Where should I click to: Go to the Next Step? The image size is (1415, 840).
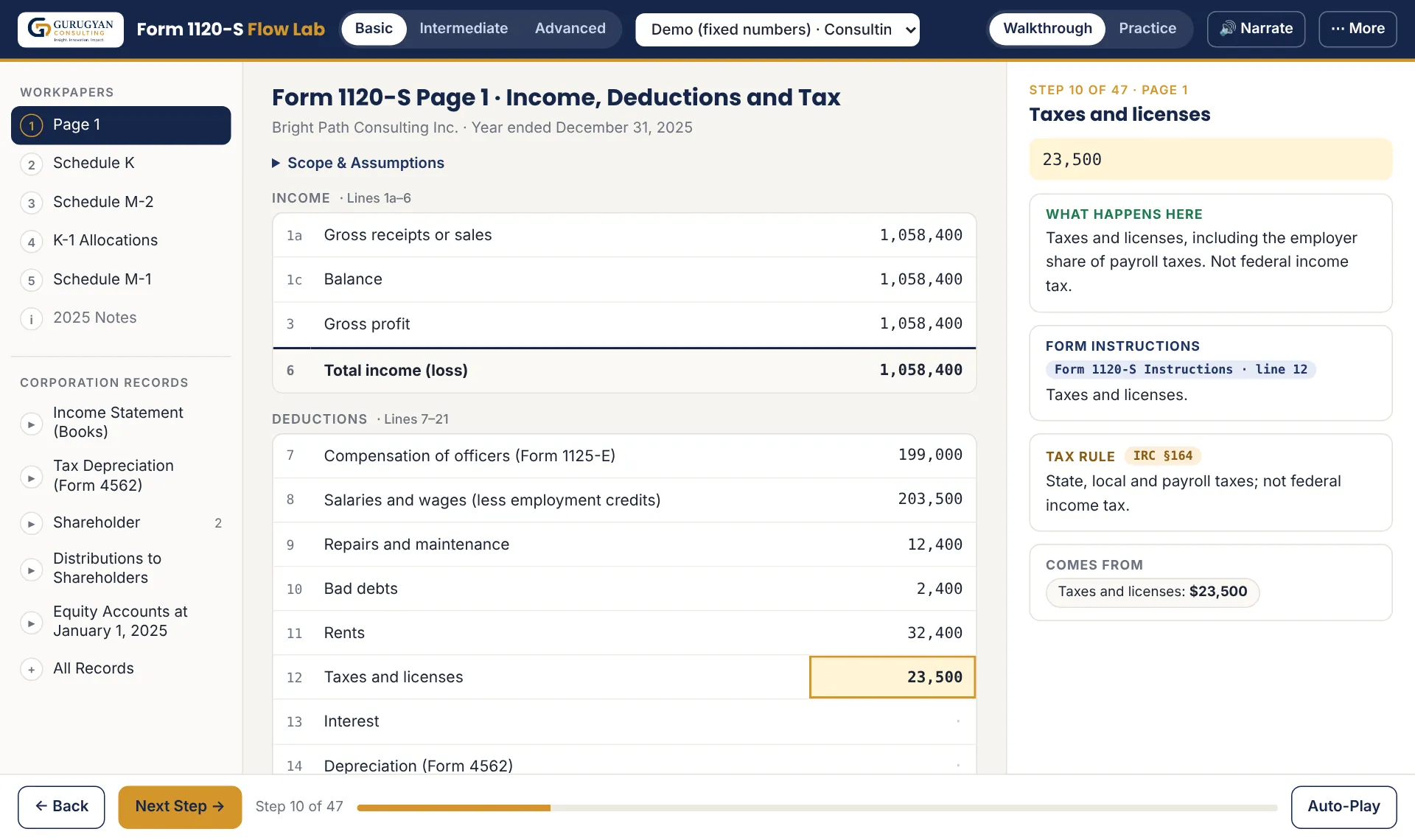point(180,807)
